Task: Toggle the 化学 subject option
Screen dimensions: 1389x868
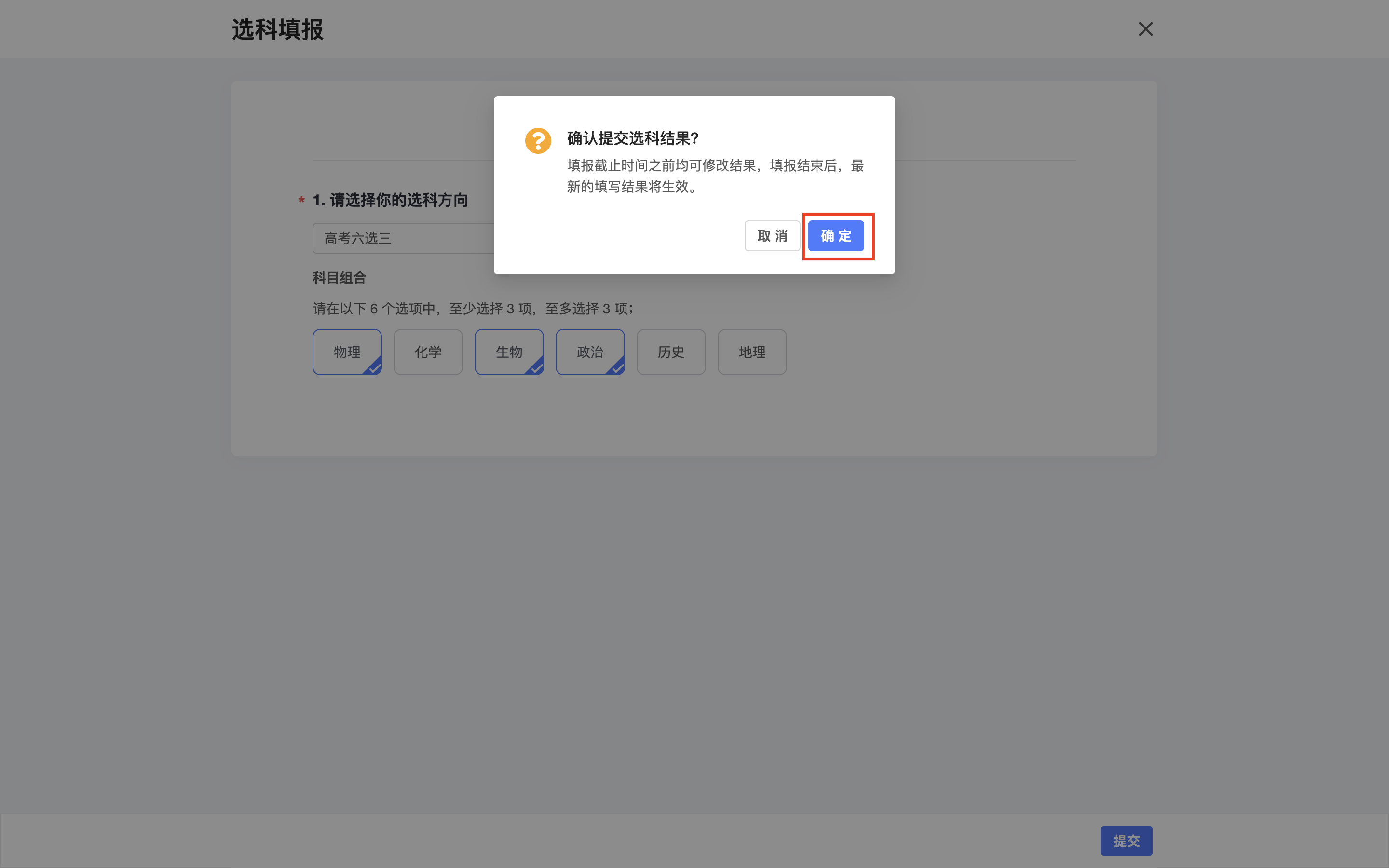Action: [428, 352]
